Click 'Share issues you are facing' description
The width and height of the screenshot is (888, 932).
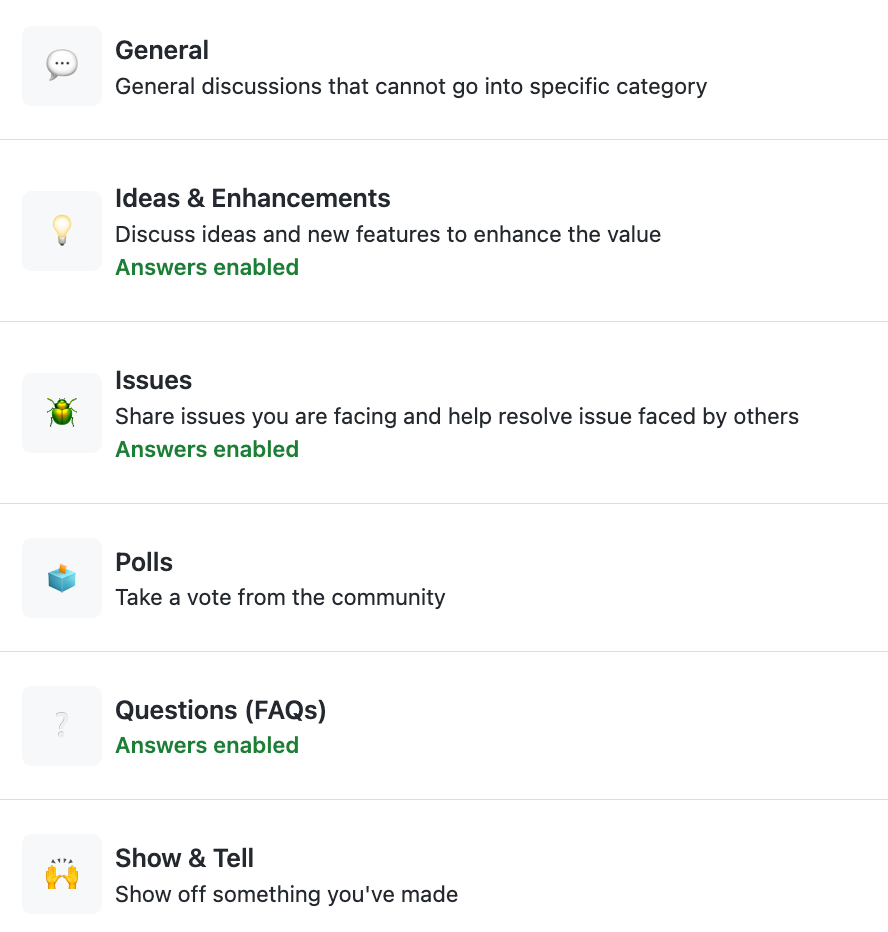pos(457,416)
